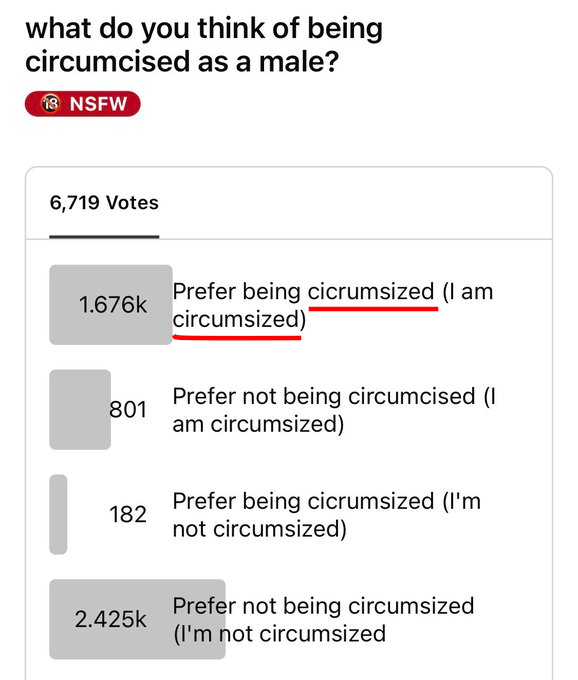Viewport: 578px width, 680px height.
Task: Select the 1.676k result bar
Action: [111, 305]
